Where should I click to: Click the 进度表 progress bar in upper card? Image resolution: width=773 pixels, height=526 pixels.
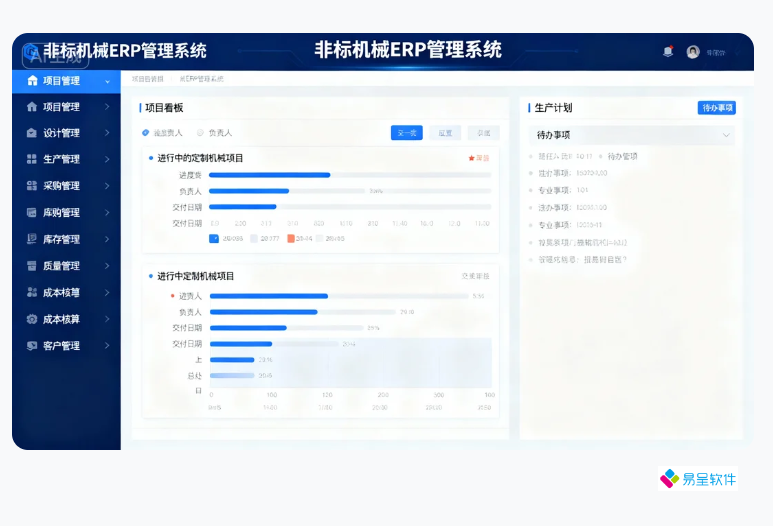click(350, 175)
